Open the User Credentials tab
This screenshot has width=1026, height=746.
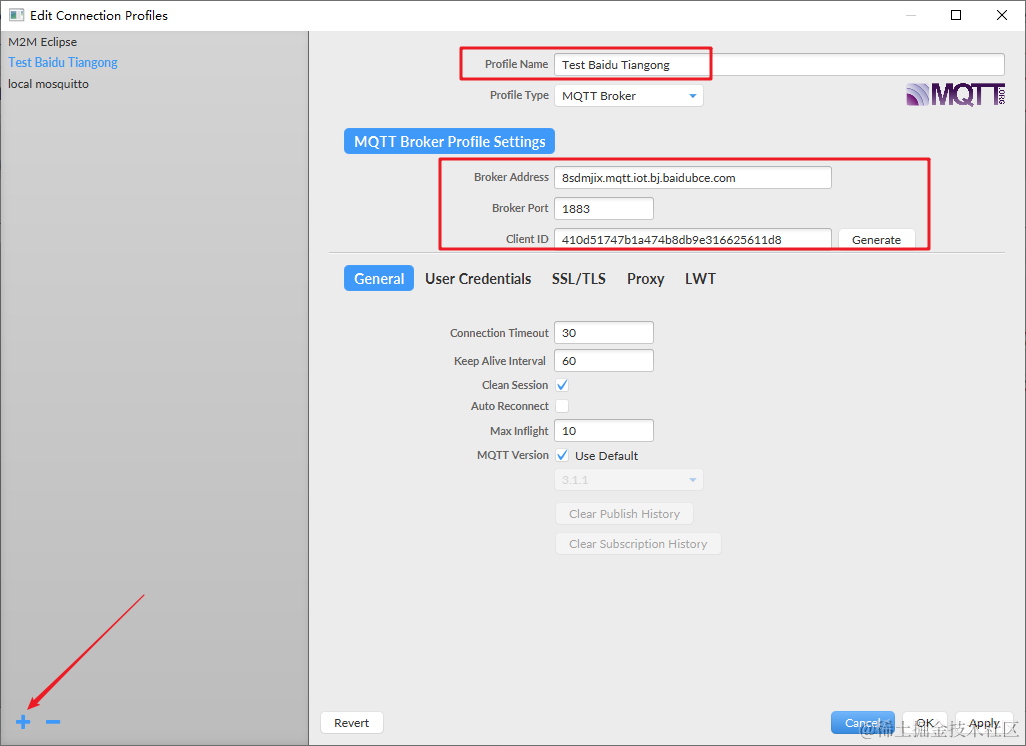(x=478, y=279)
